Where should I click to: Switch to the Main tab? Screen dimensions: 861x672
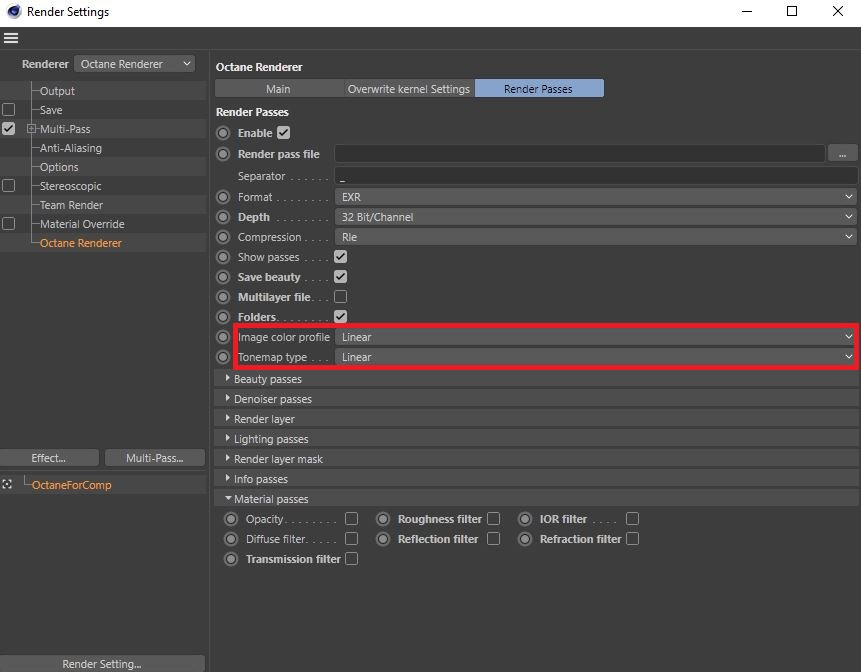click(278, 89)
